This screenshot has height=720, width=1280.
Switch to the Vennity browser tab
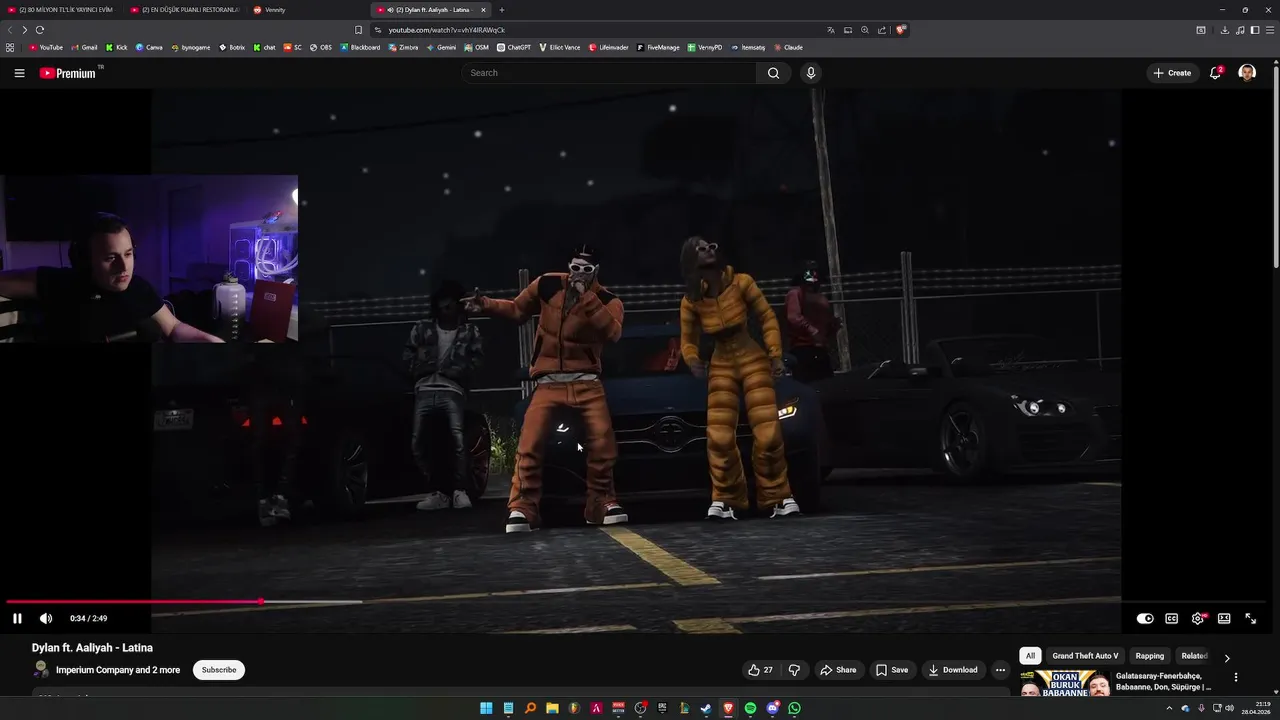pyautogui.click(x=308, y=10)
